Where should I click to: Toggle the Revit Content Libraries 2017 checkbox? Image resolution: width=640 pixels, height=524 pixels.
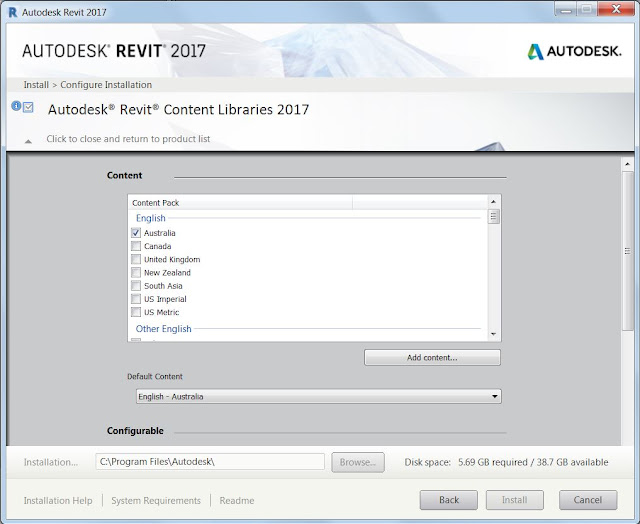coord(28,107)
